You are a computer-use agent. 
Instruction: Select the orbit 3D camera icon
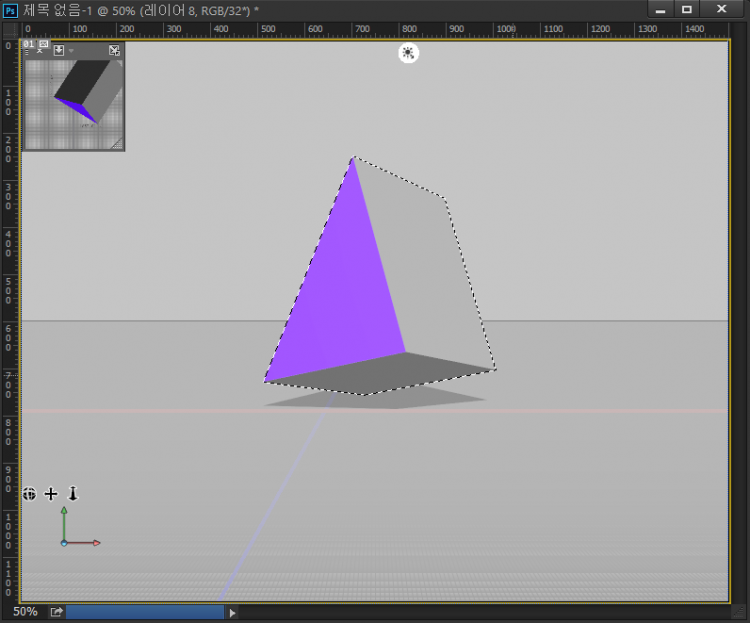click(30, 493)
